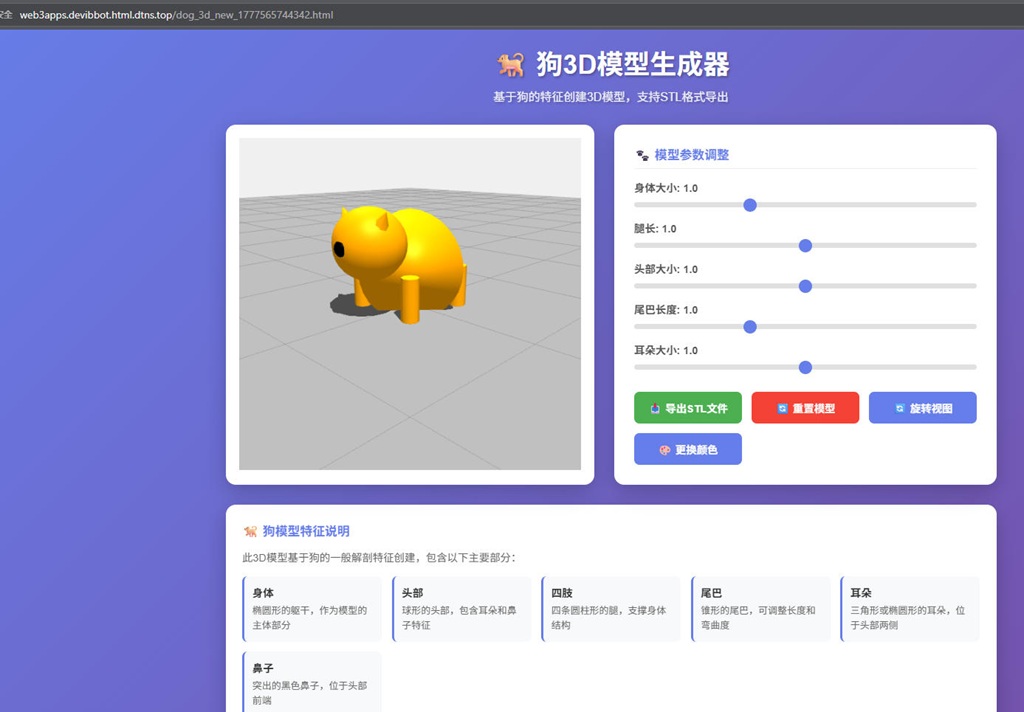Click the refresh icon in the 重置模型 button
This screenshot has height=712, width=1024.
point(782,408)
